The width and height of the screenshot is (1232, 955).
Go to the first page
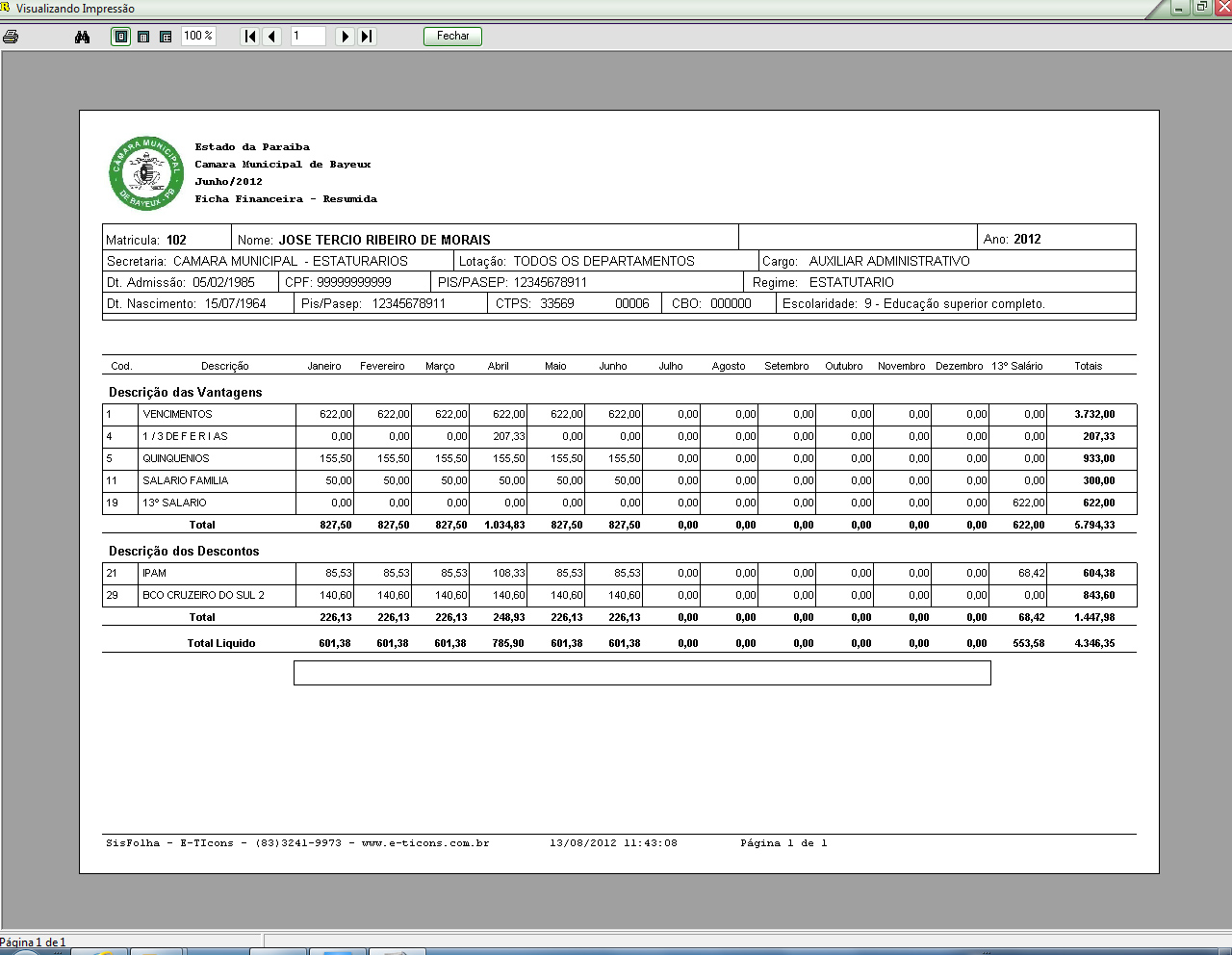coord(250,37)
